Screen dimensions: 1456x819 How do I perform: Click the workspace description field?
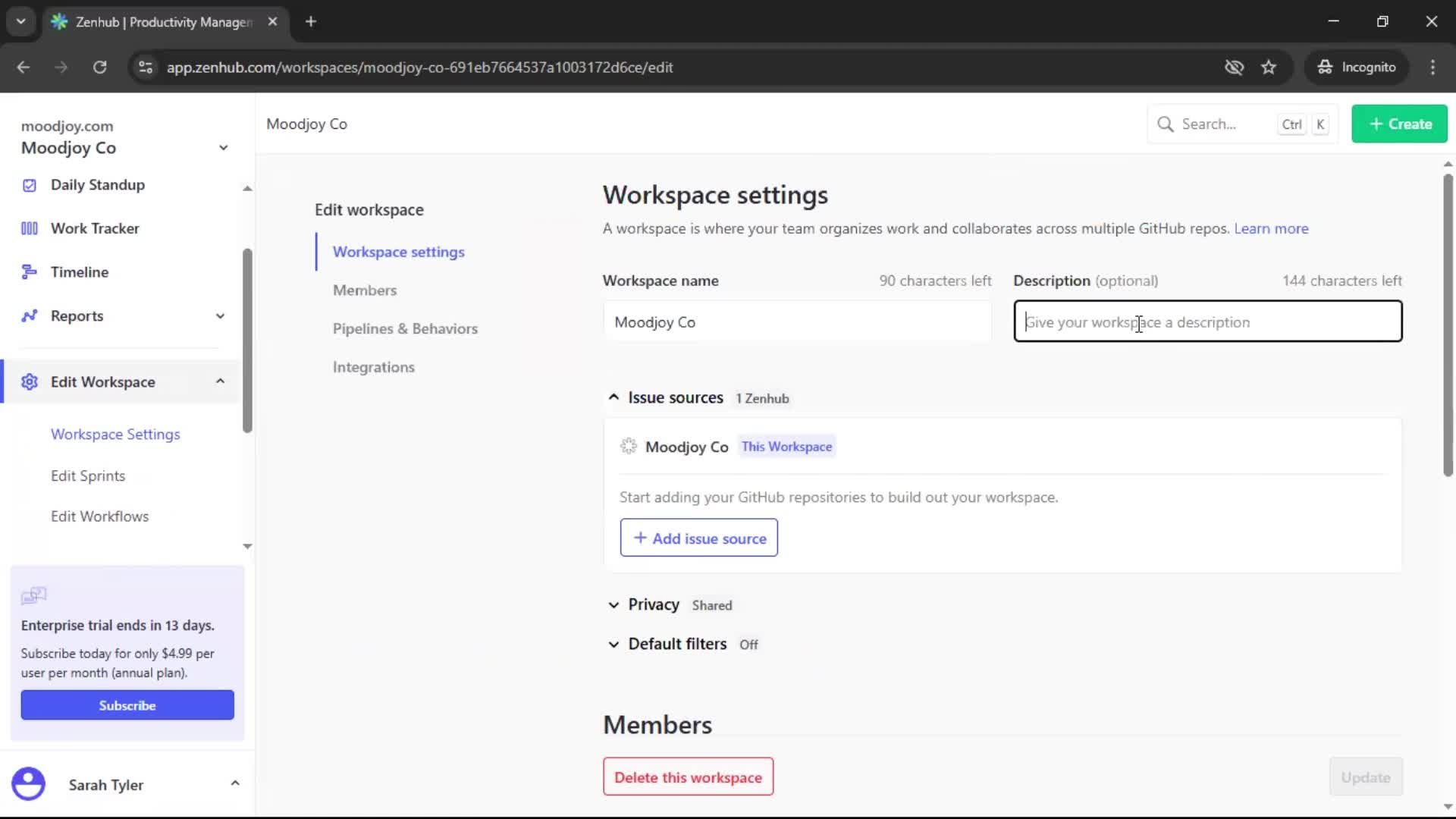(1208, 322)
